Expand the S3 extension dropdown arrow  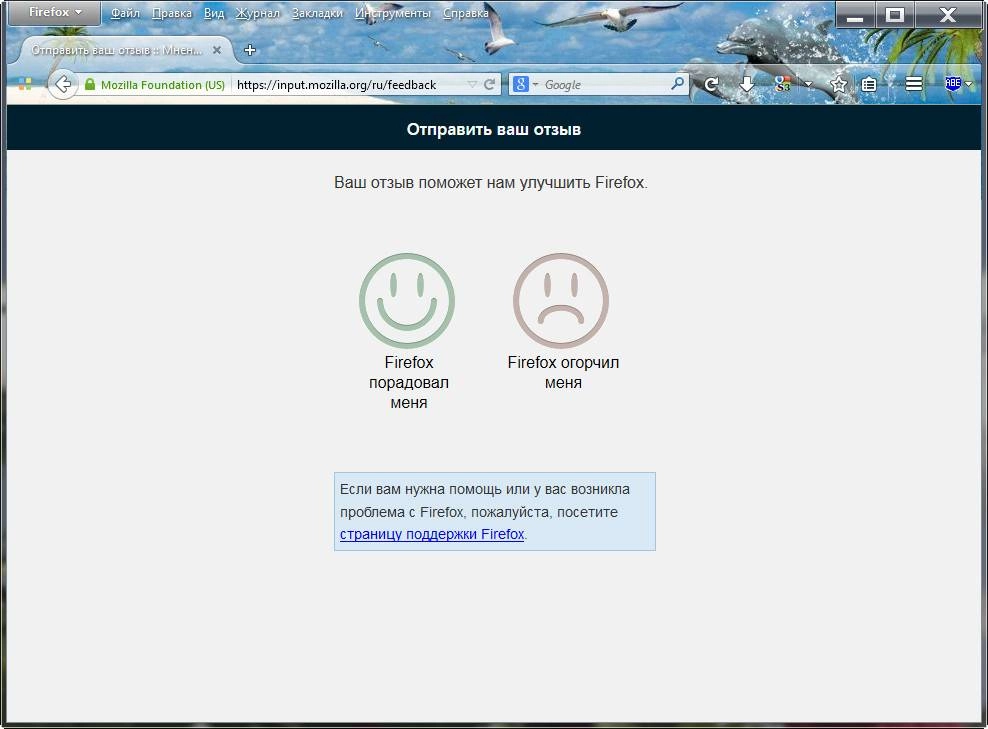[x=808, y=84]
